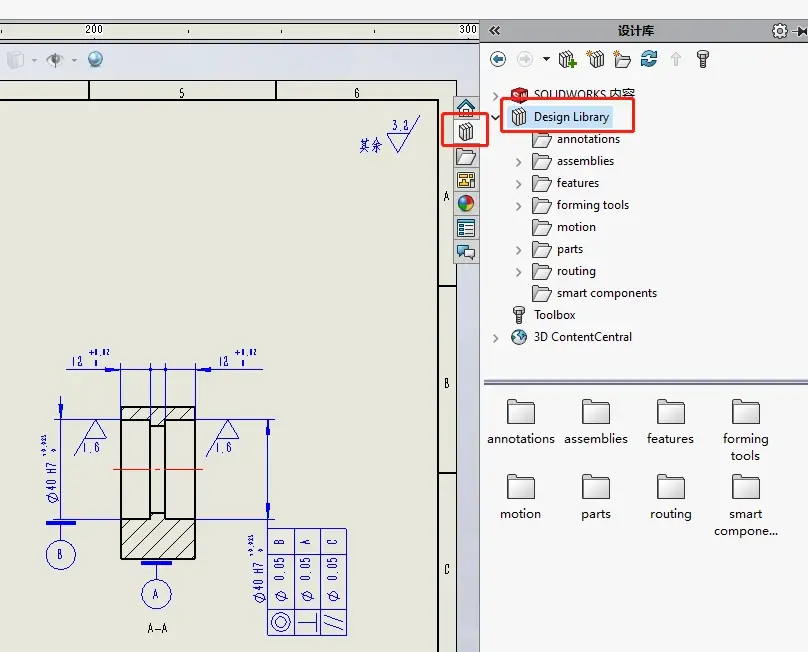Image resolution: width=808 pixels, height=652 pixels.
Task: Click the greyed Display Style cube icon
Action: (15, 60)
